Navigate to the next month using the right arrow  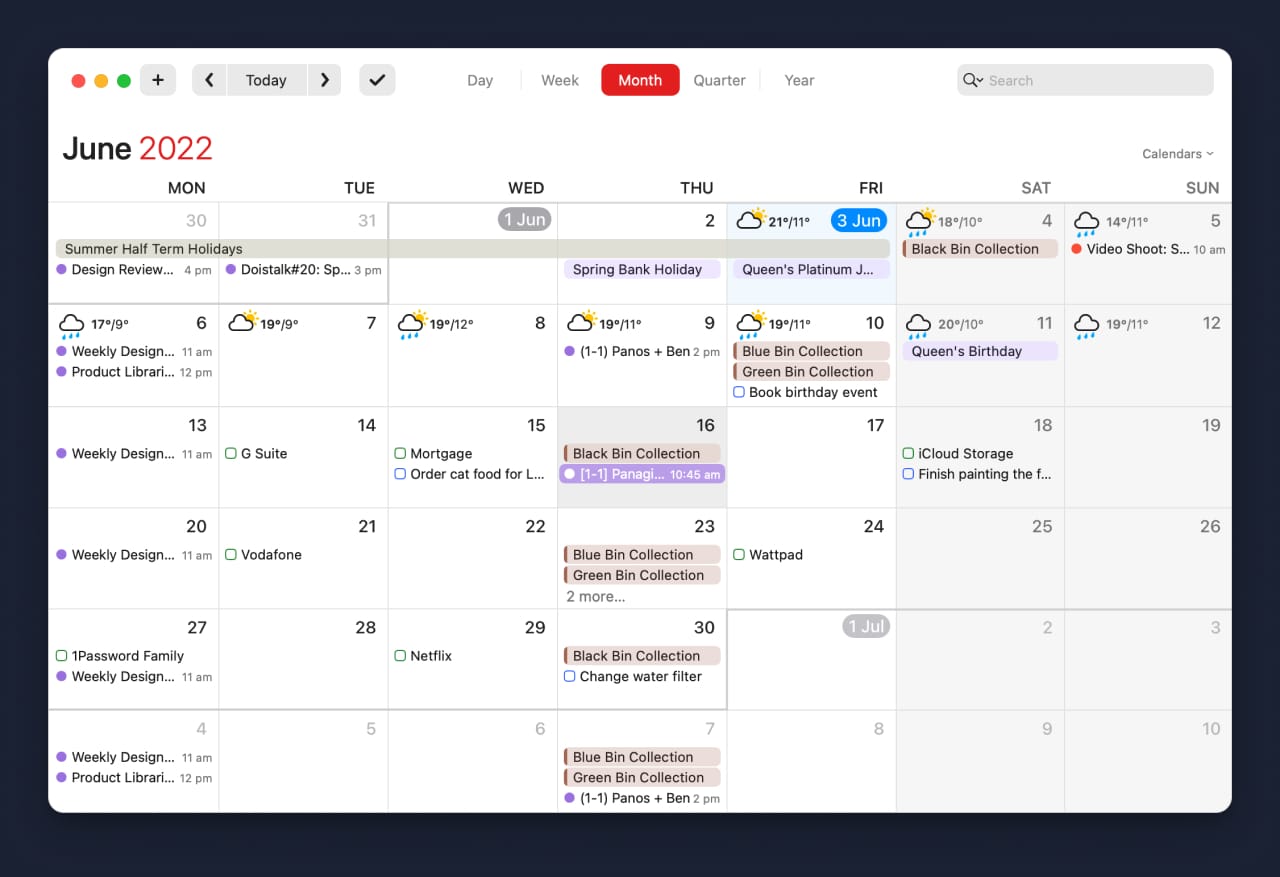point(324,80)
